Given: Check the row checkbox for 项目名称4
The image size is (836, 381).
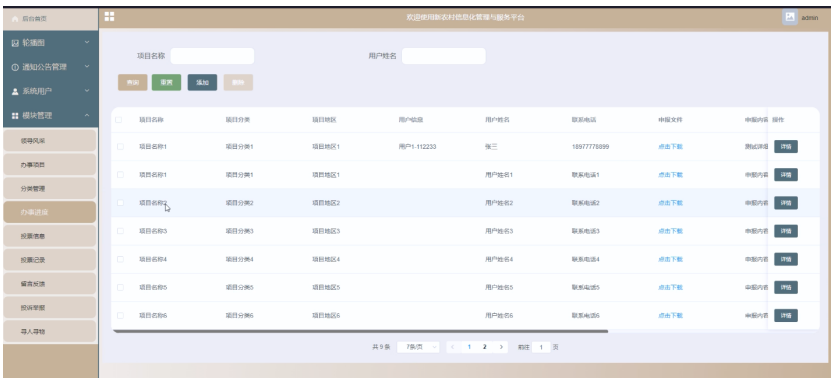Looking at the screenshot, I should click(120, 260).
